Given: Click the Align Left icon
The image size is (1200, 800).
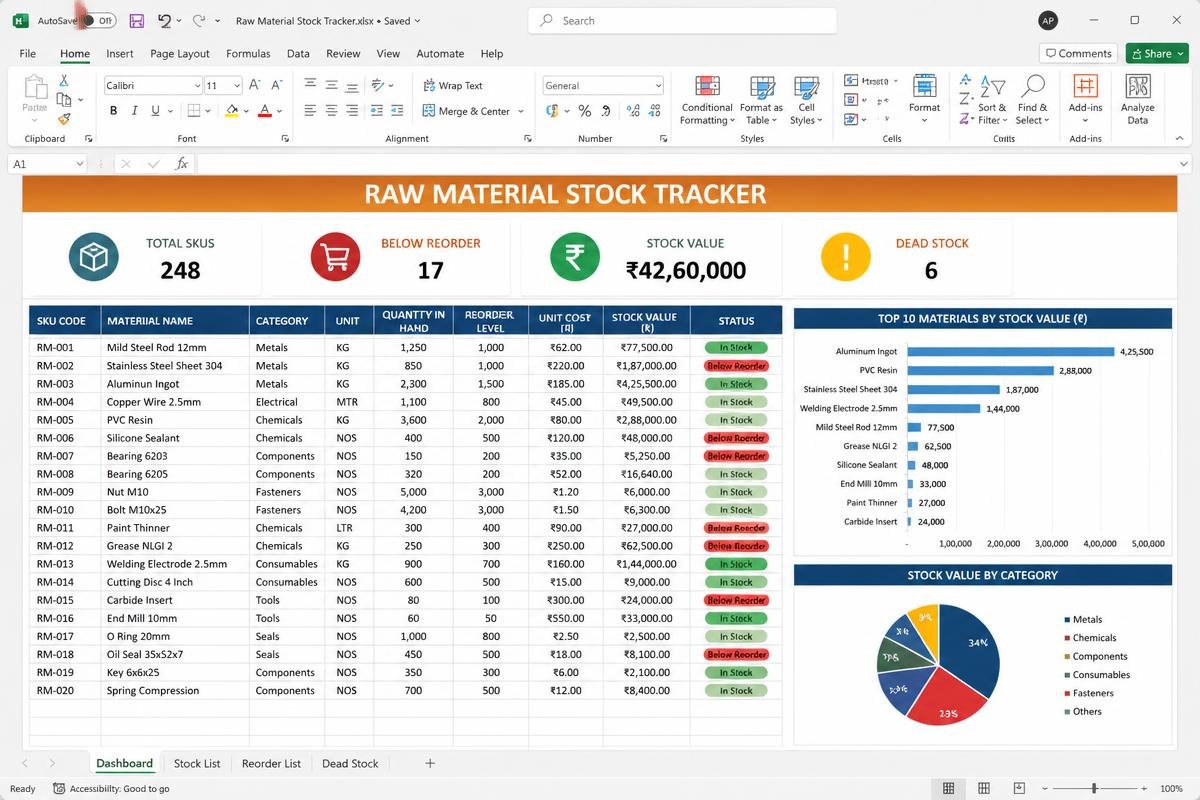Looking at the screenshot, I should pyautogui.click(x=310, y=111).
